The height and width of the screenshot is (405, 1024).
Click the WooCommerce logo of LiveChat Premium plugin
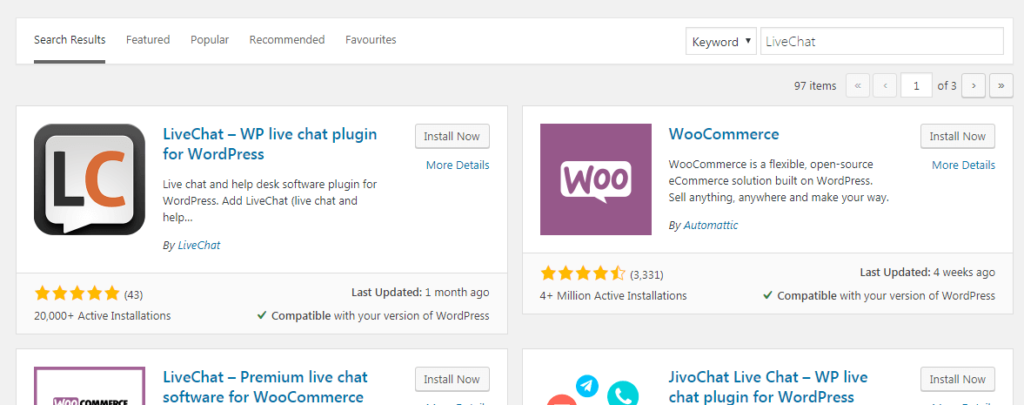point(89,386)
